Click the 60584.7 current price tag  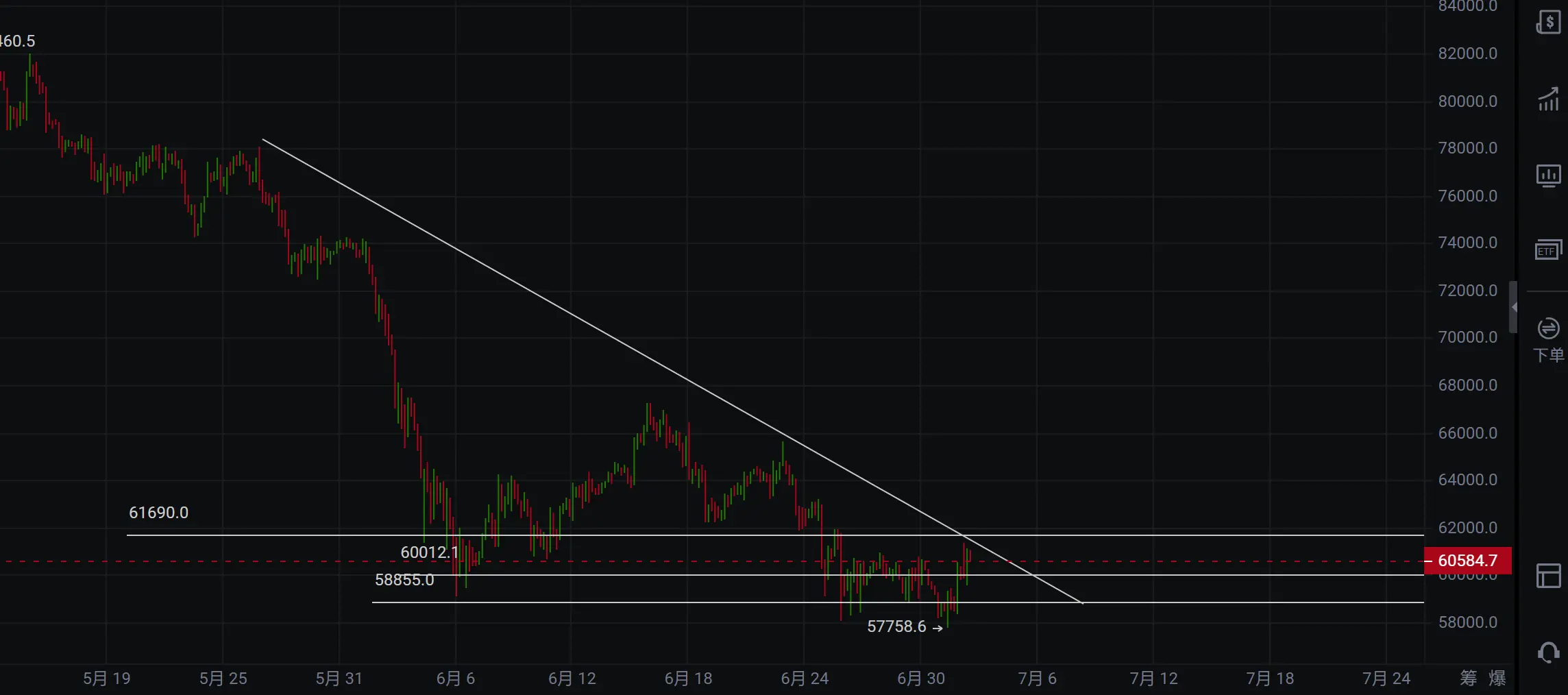pos(1467,561)
